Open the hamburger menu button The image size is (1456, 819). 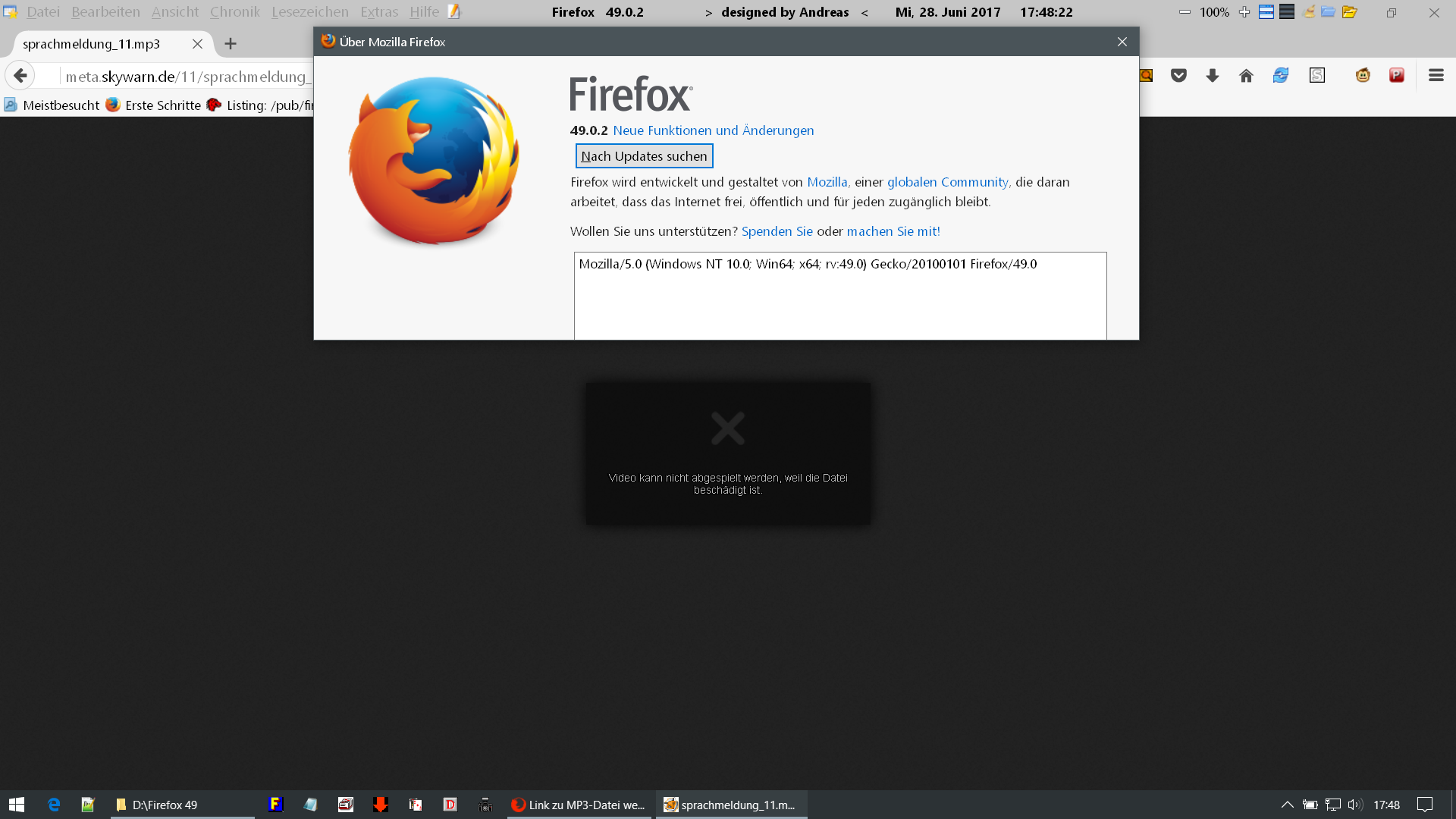(1436, 75)
